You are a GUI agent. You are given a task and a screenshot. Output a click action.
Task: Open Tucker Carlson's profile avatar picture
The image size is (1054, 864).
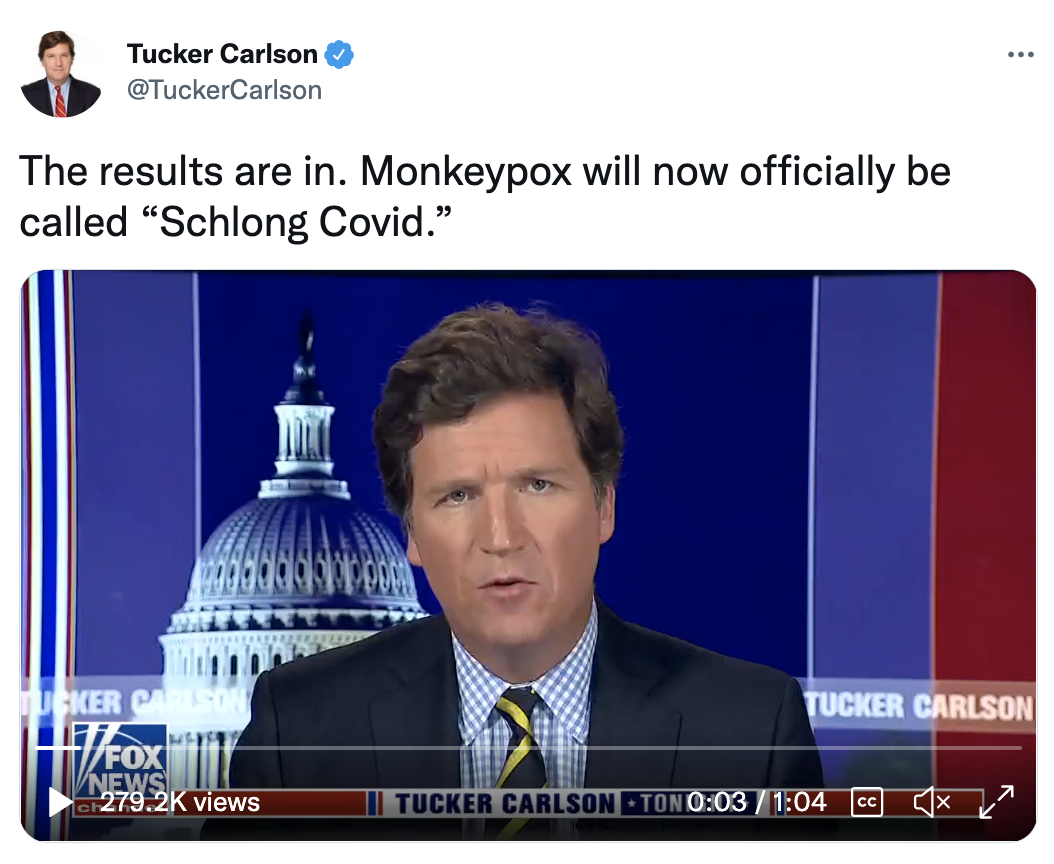click(x=61, y=74)
